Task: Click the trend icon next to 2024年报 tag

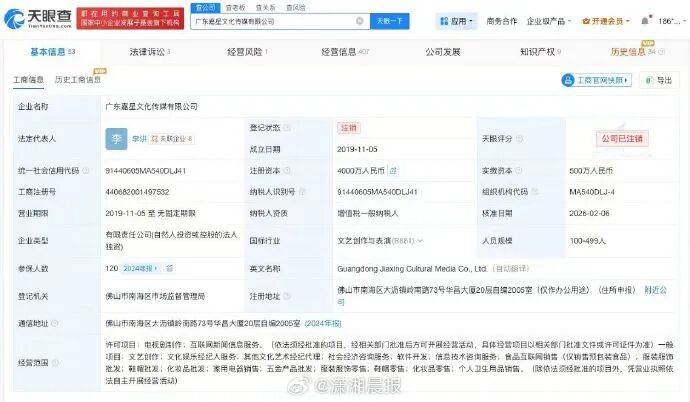Action: pyautogui.click(x=169, y=268)
